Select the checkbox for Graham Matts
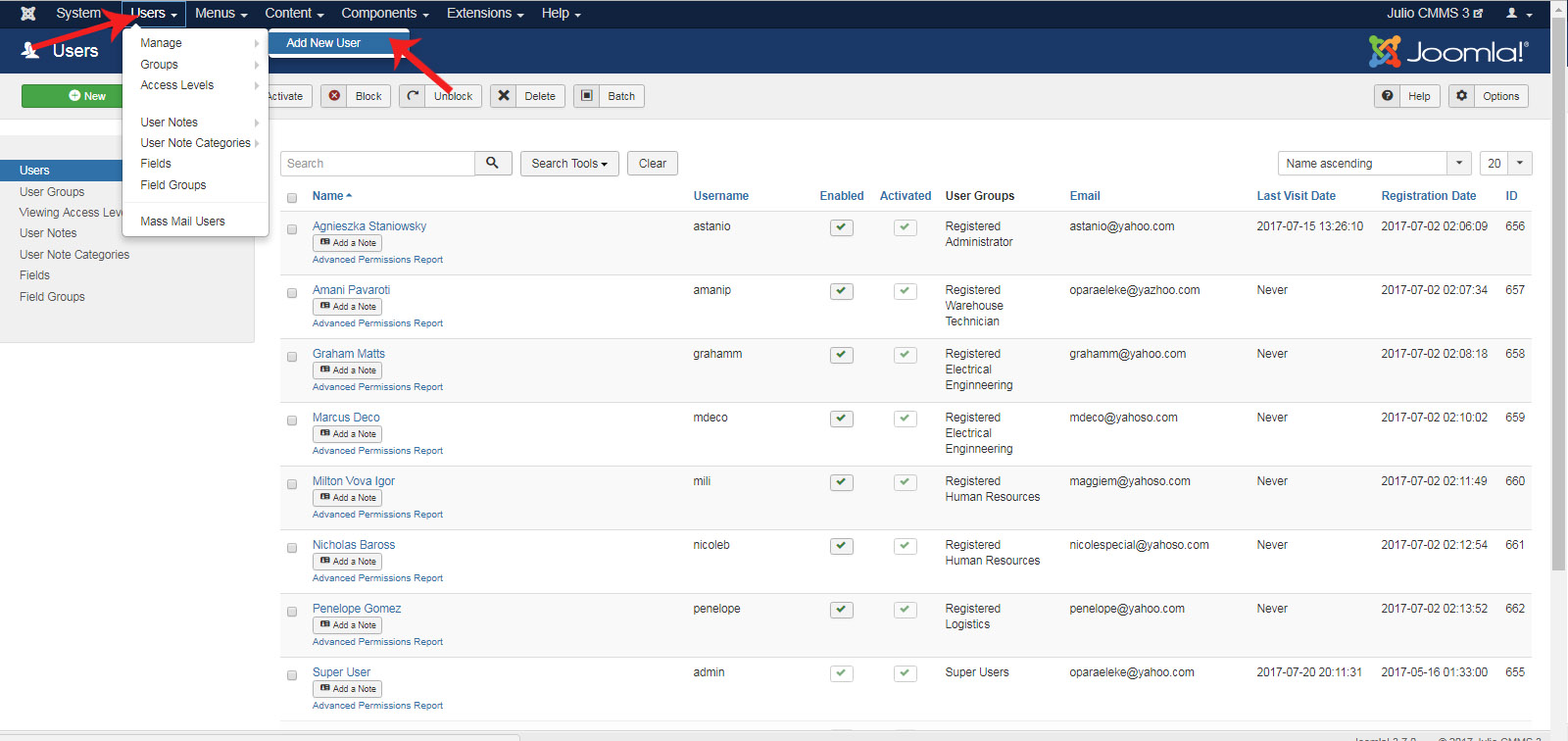The height and width of the screenshot is (741, 1568). (x=292, y=357)
